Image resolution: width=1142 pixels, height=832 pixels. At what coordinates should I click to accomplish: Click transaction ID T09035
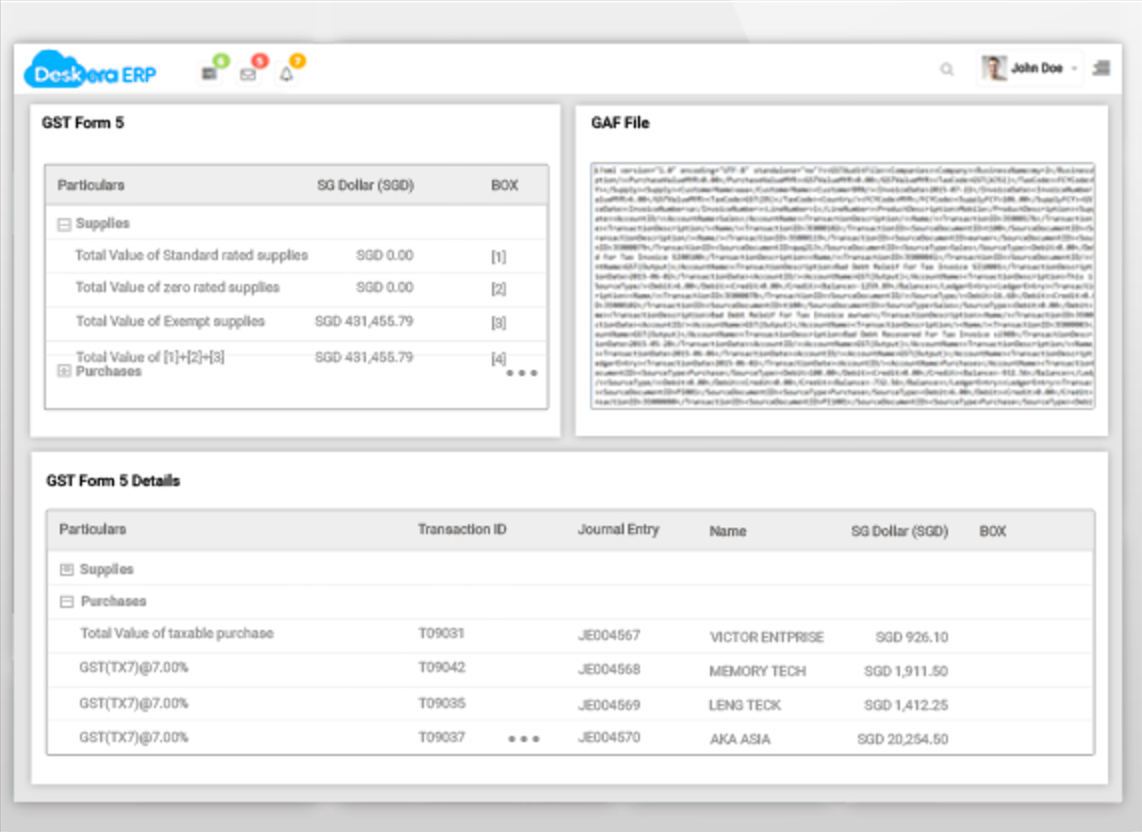[x=441, y=703]
